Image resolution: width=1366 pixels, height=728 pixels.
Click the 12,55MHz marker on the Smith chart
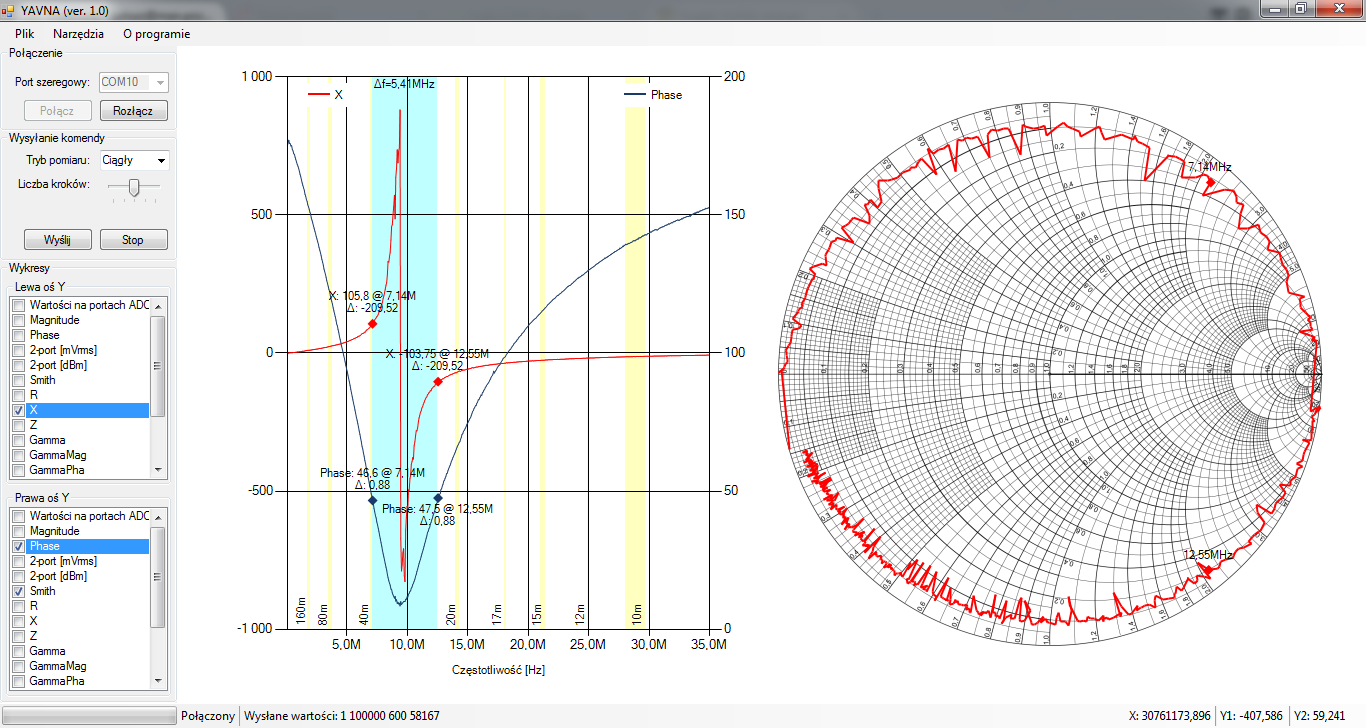pos(1207,569)
